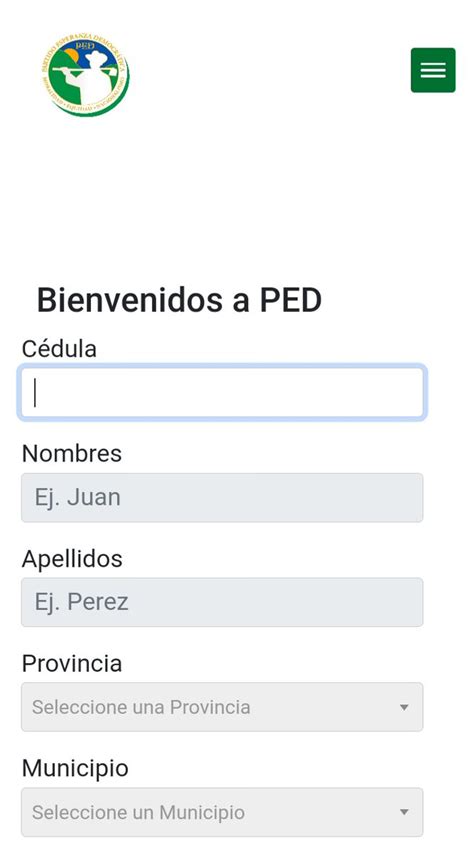Click the Seleccione una Provincia placeholder text
This screenshot has height=852, width=474.
pos(141,707)
